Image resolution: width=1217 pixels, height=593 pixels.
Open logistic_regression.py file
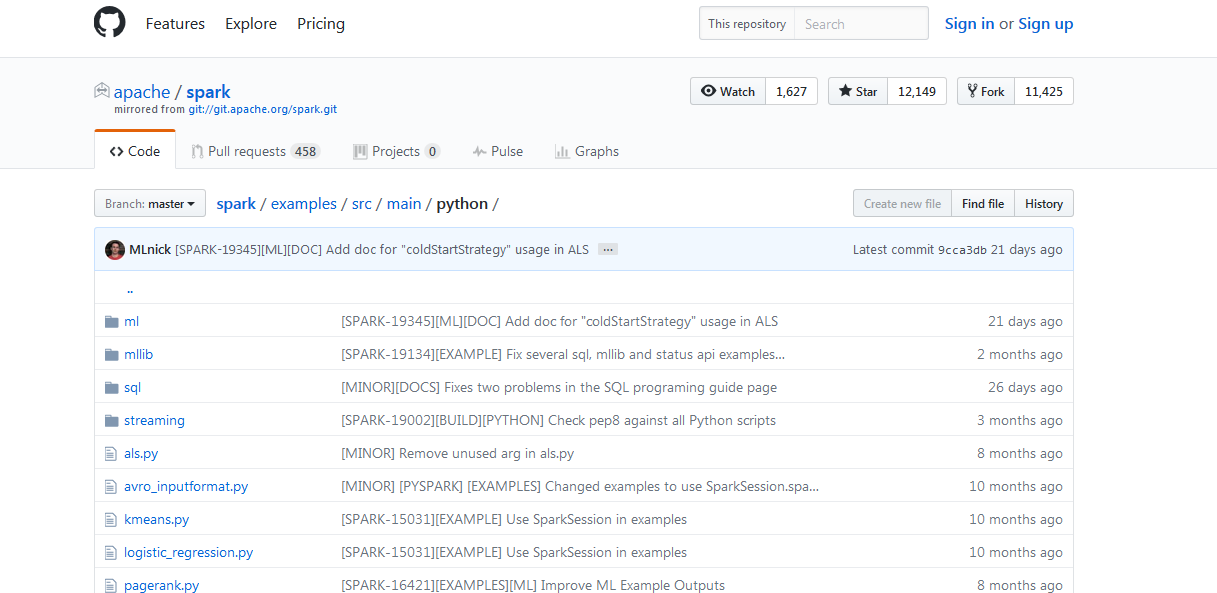point(188,552)
